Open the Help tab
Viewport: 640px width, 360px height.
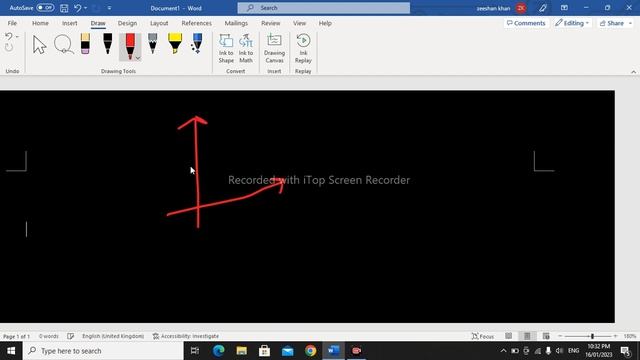pyautogui.click(x=325, y=23)
